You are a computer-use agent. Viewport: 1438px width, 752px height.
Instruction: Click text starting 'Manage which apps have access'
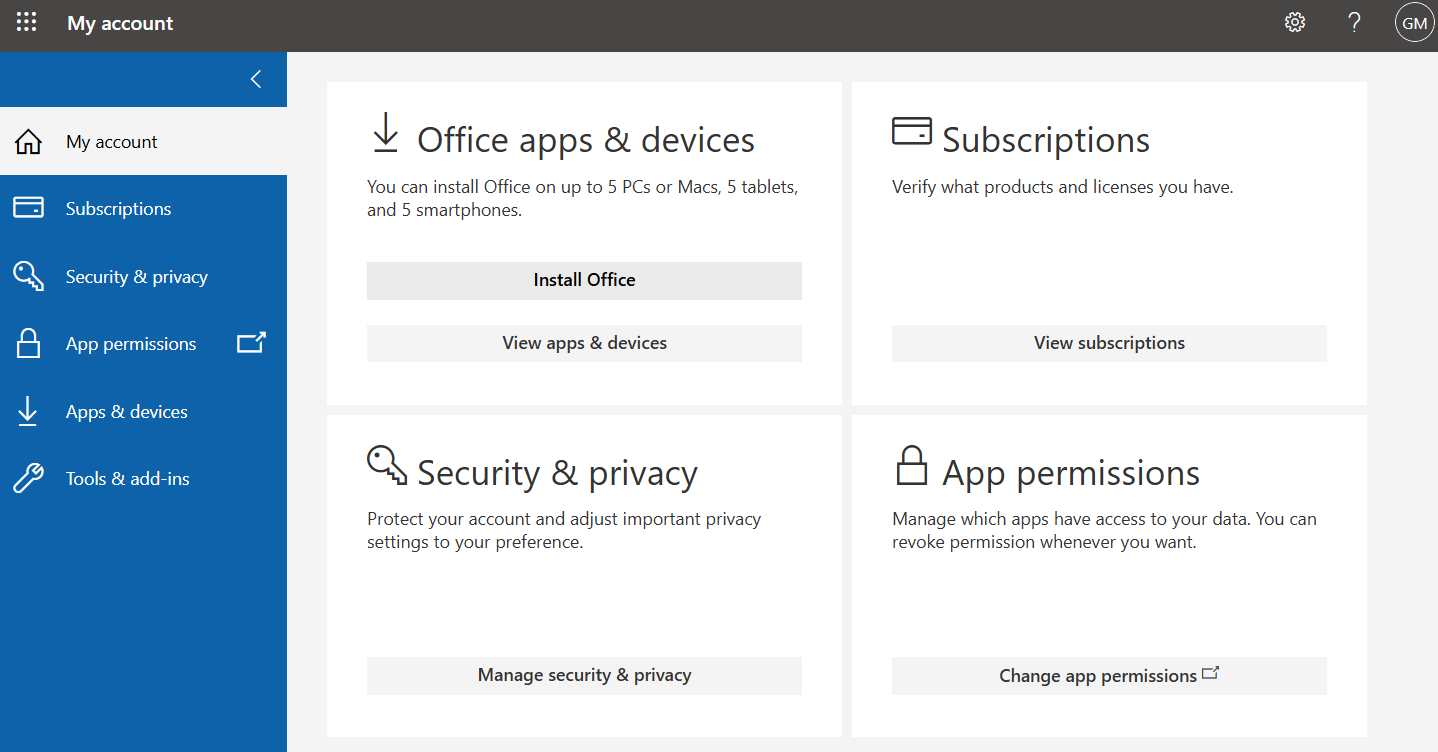point(1104,531)
